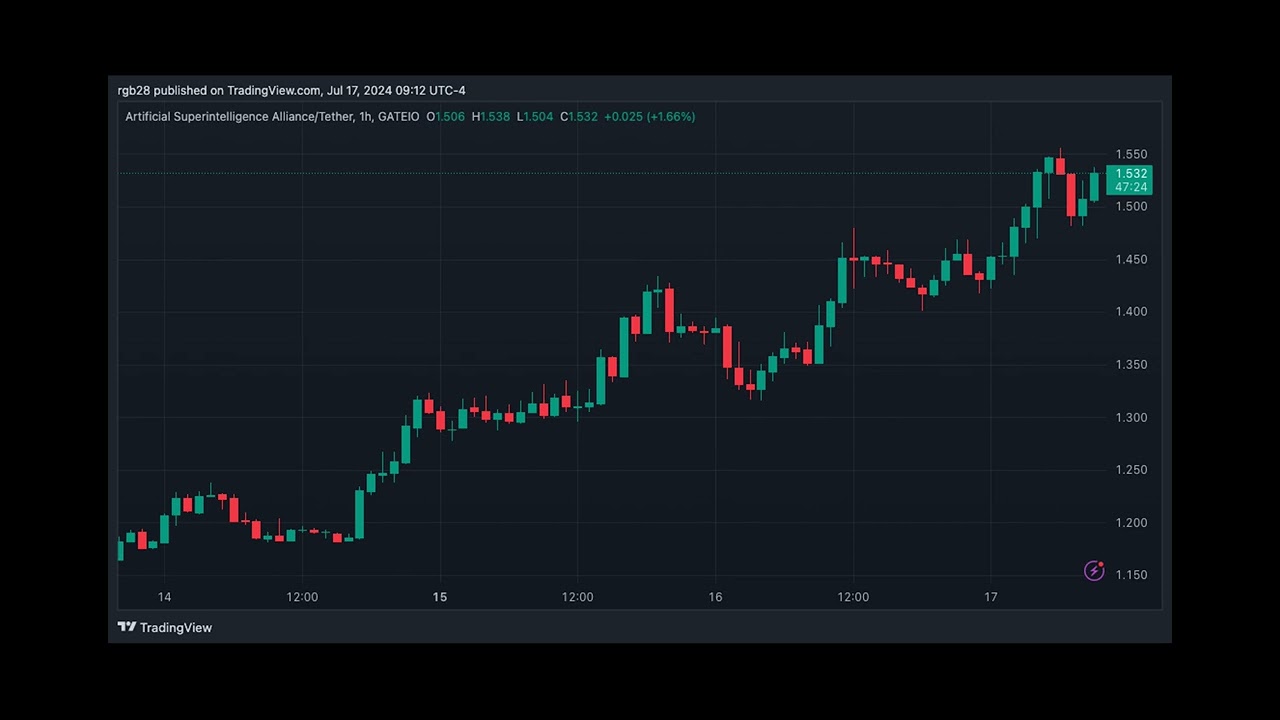This screenshot has width=1280, height=720.
Task: Click the close value 1.532
Action: (583, 117)
